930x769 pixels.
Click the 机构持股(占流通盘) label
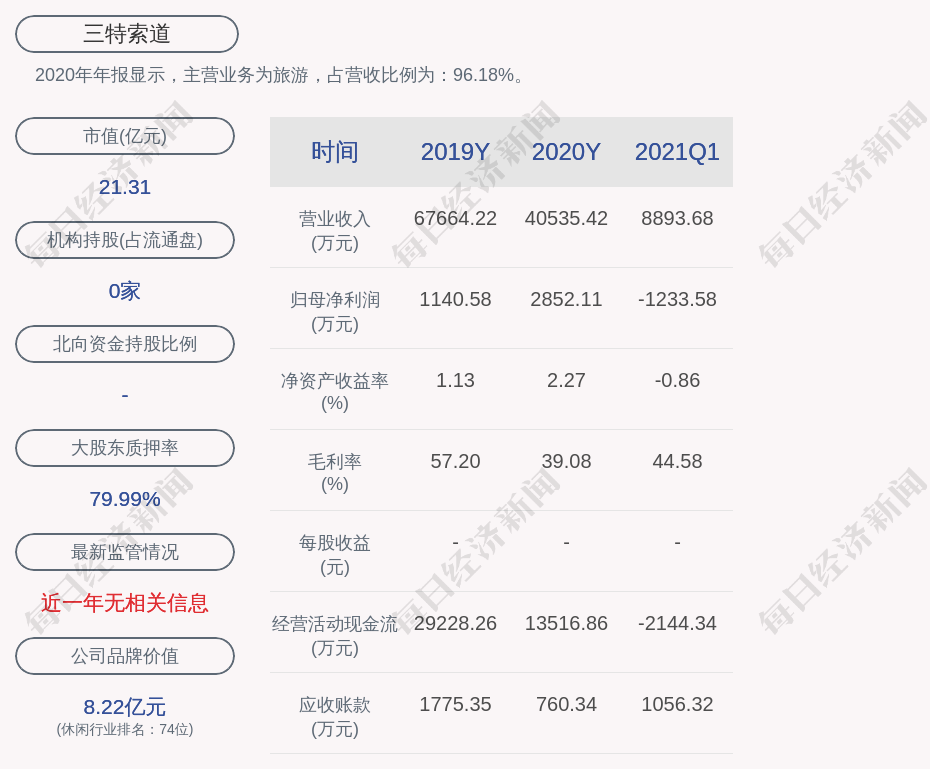[125, 240]
